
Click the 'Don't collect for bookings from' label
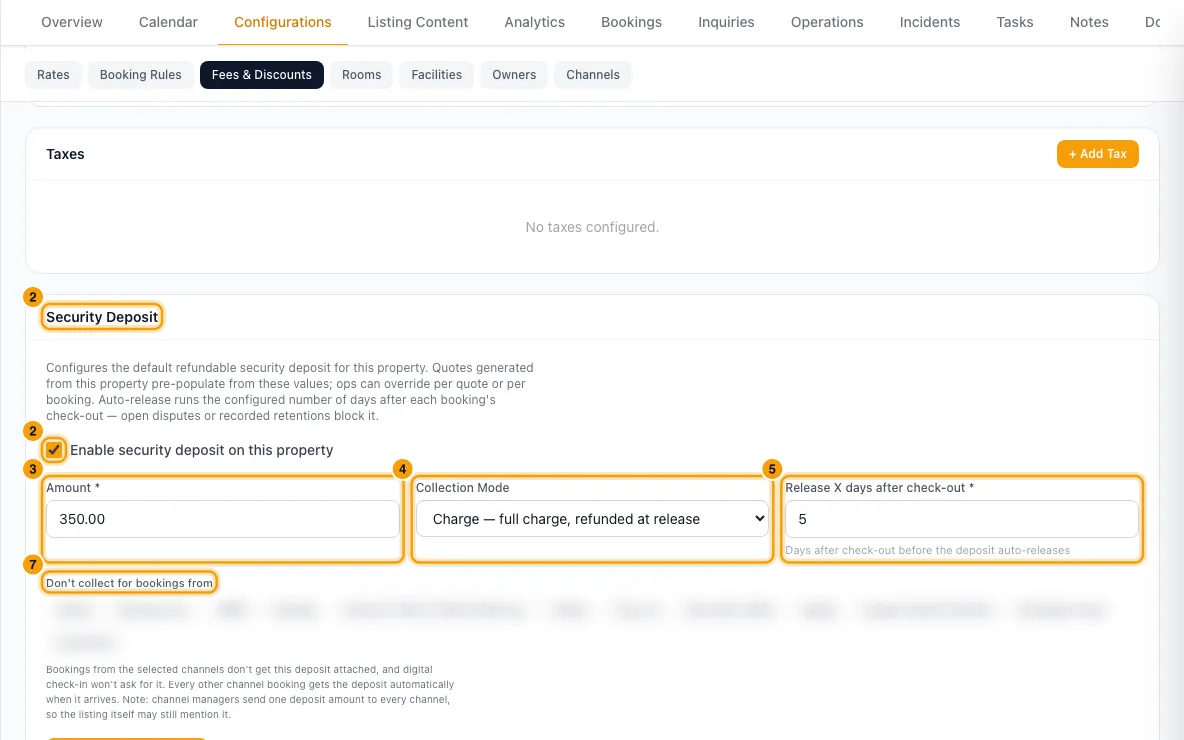click(129, 583)
